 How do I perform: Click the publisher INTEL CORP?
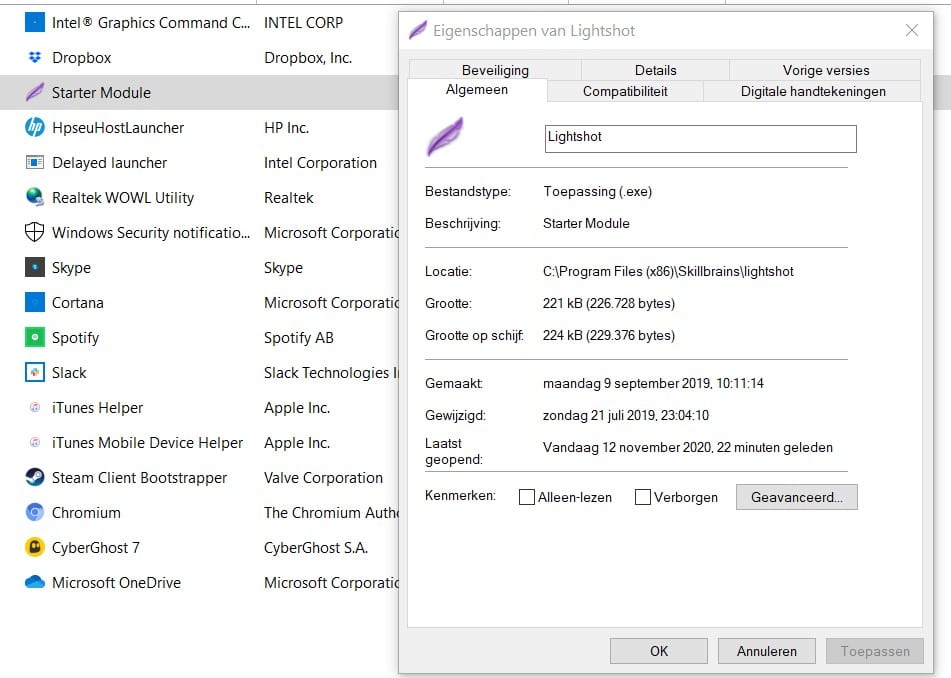coord(303,22)
